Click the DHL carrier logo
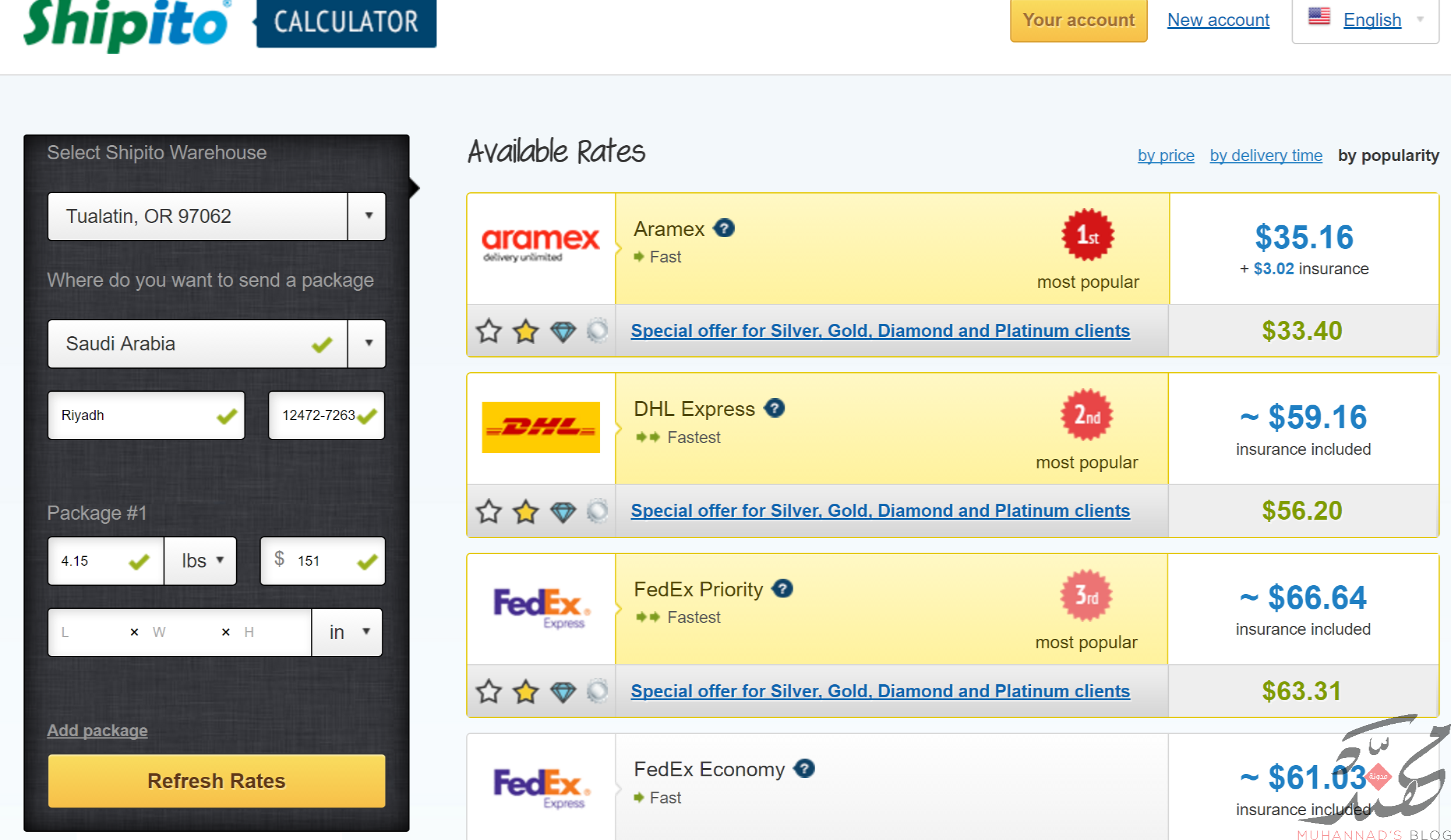 point(541,427)
